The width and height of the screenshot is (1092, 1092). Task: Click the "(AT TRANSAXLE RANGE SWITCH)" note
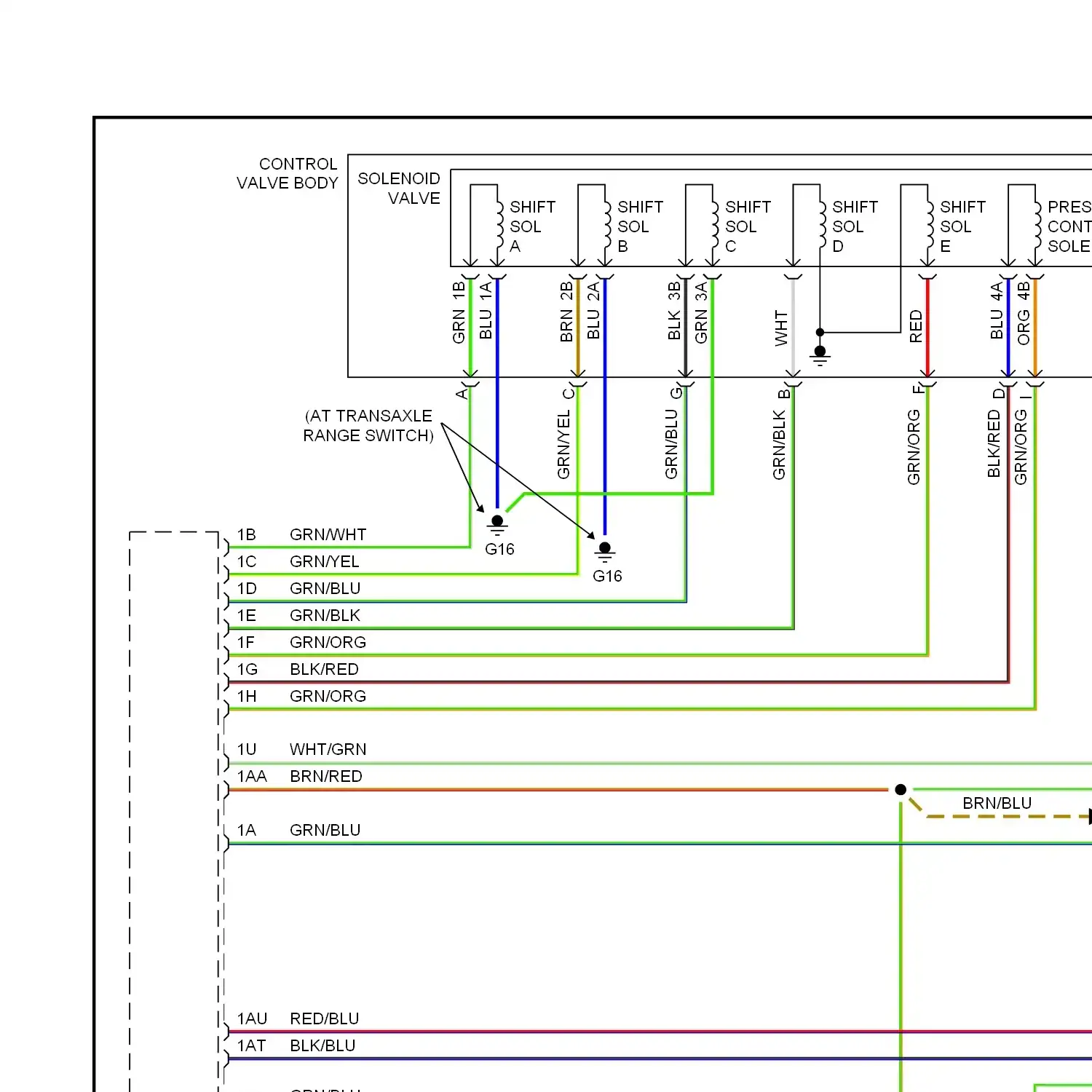(368, 426)
